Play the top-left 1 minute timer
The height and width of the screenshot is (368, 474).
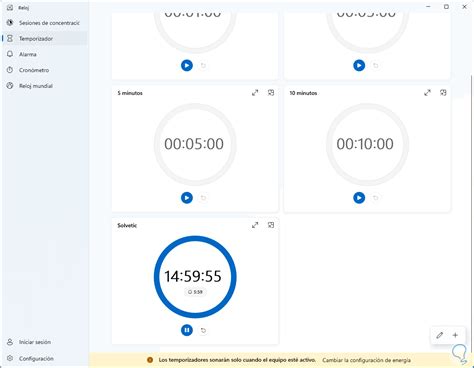[x=187, y=65]
